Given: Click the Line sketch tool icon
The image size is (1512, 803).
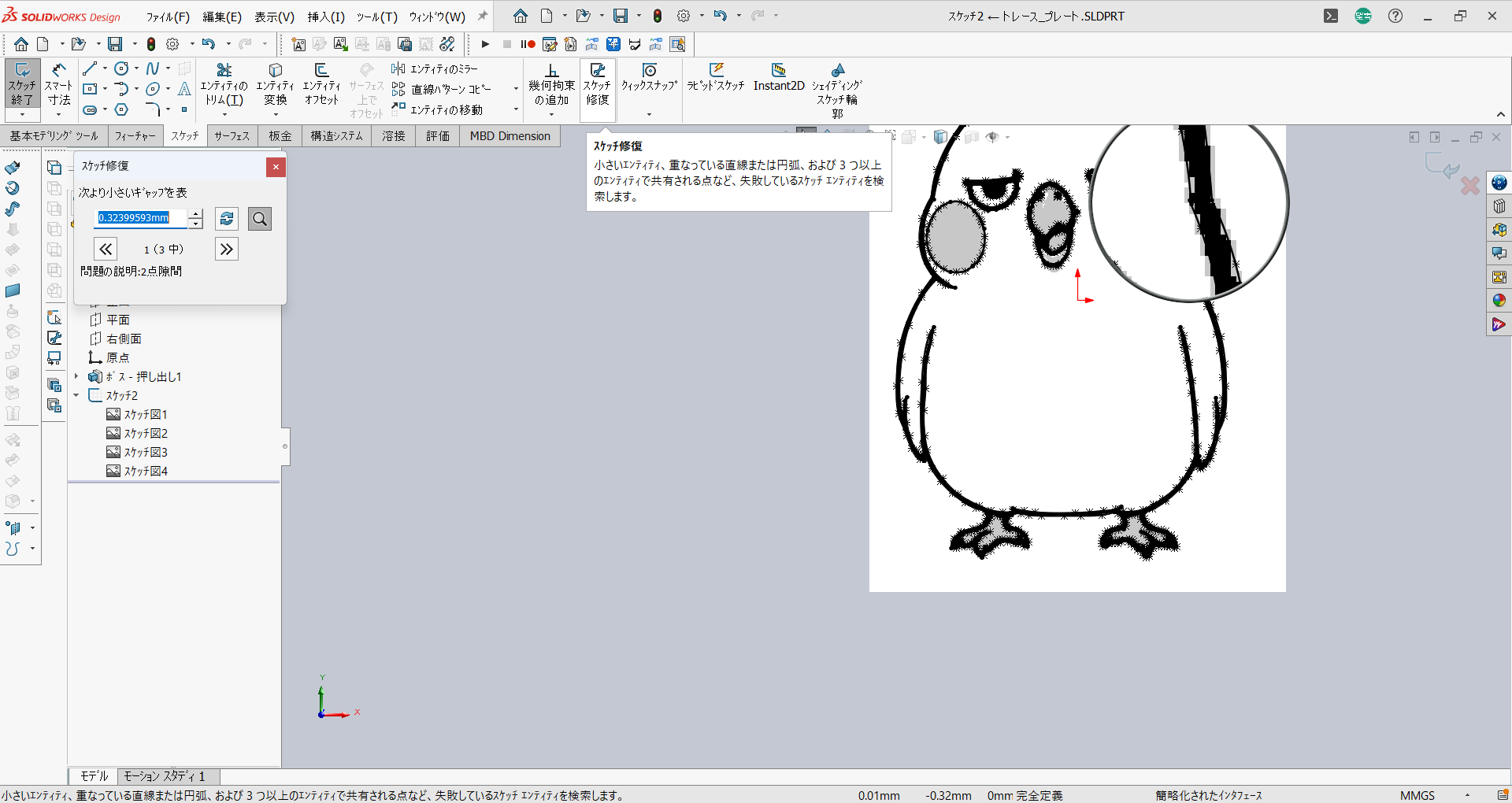Looking at the screenshot, I should tap(90, 69).
